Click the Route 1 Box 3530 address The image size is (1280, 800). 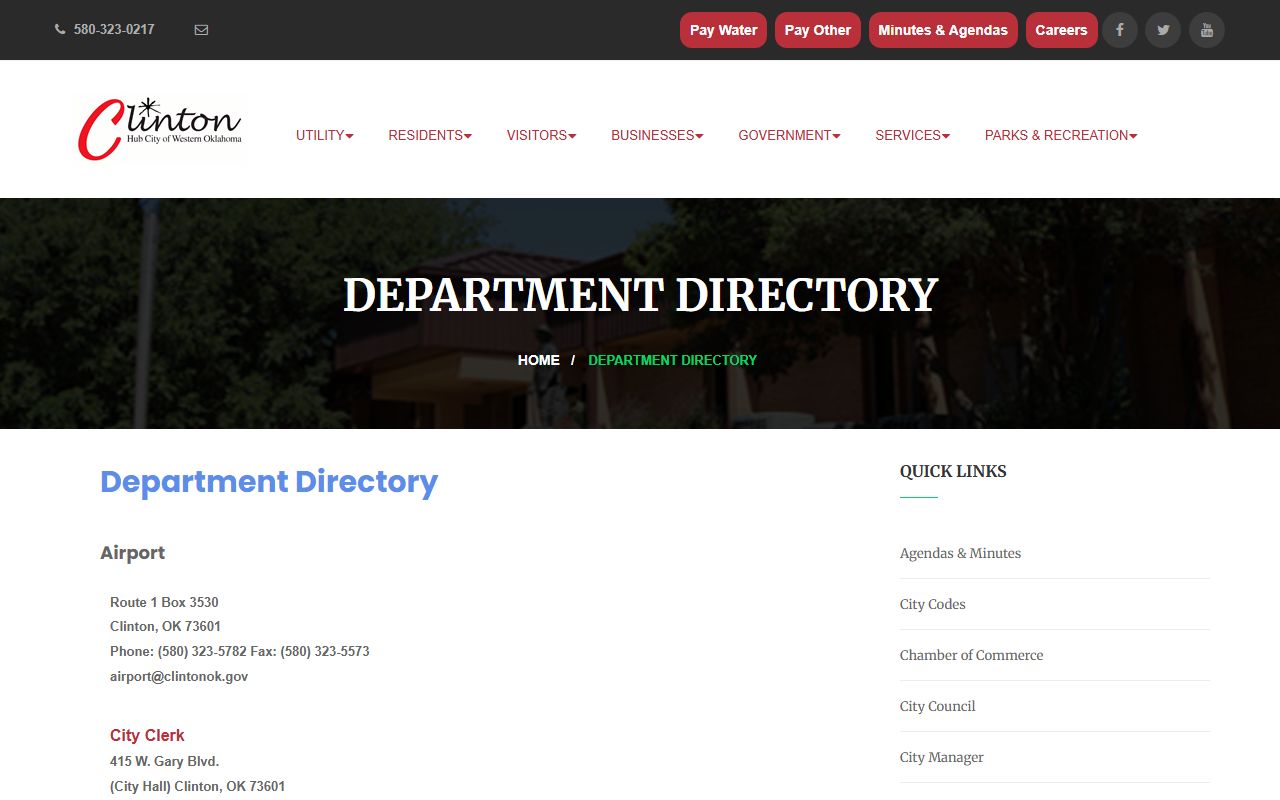coord(164,602)
